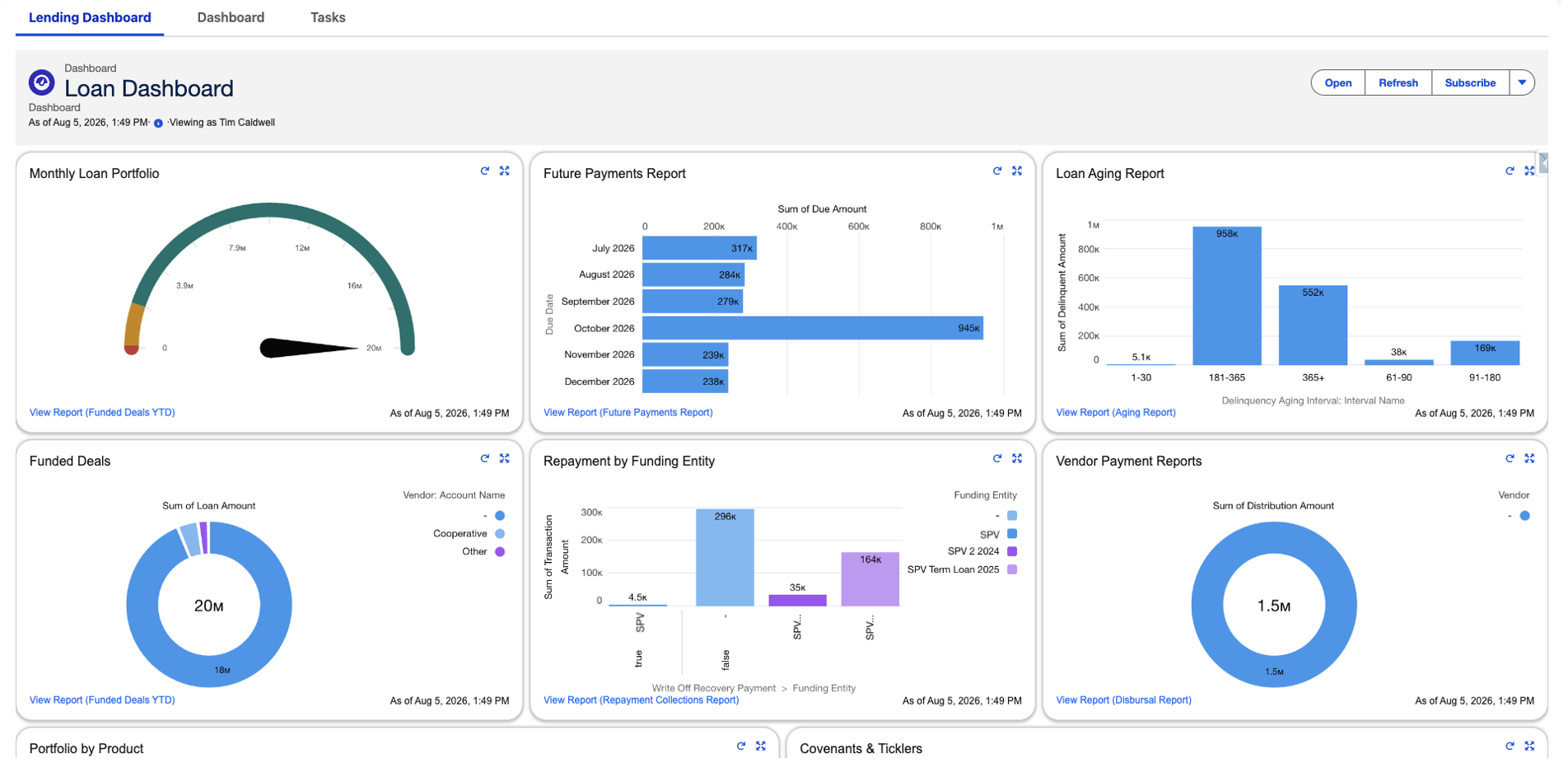Open View Report (Repayment Collections Report) link
The width and height of the screenshot is (1568, 768).
pos(641,700)
